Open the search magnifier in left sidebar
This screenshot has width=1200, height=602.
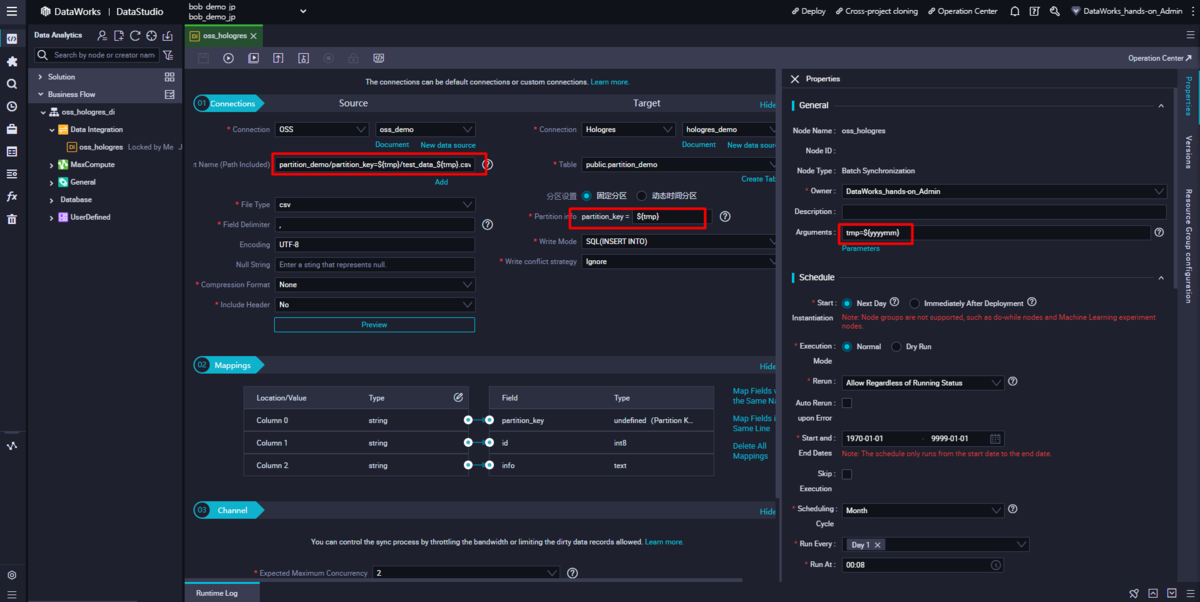12,84
